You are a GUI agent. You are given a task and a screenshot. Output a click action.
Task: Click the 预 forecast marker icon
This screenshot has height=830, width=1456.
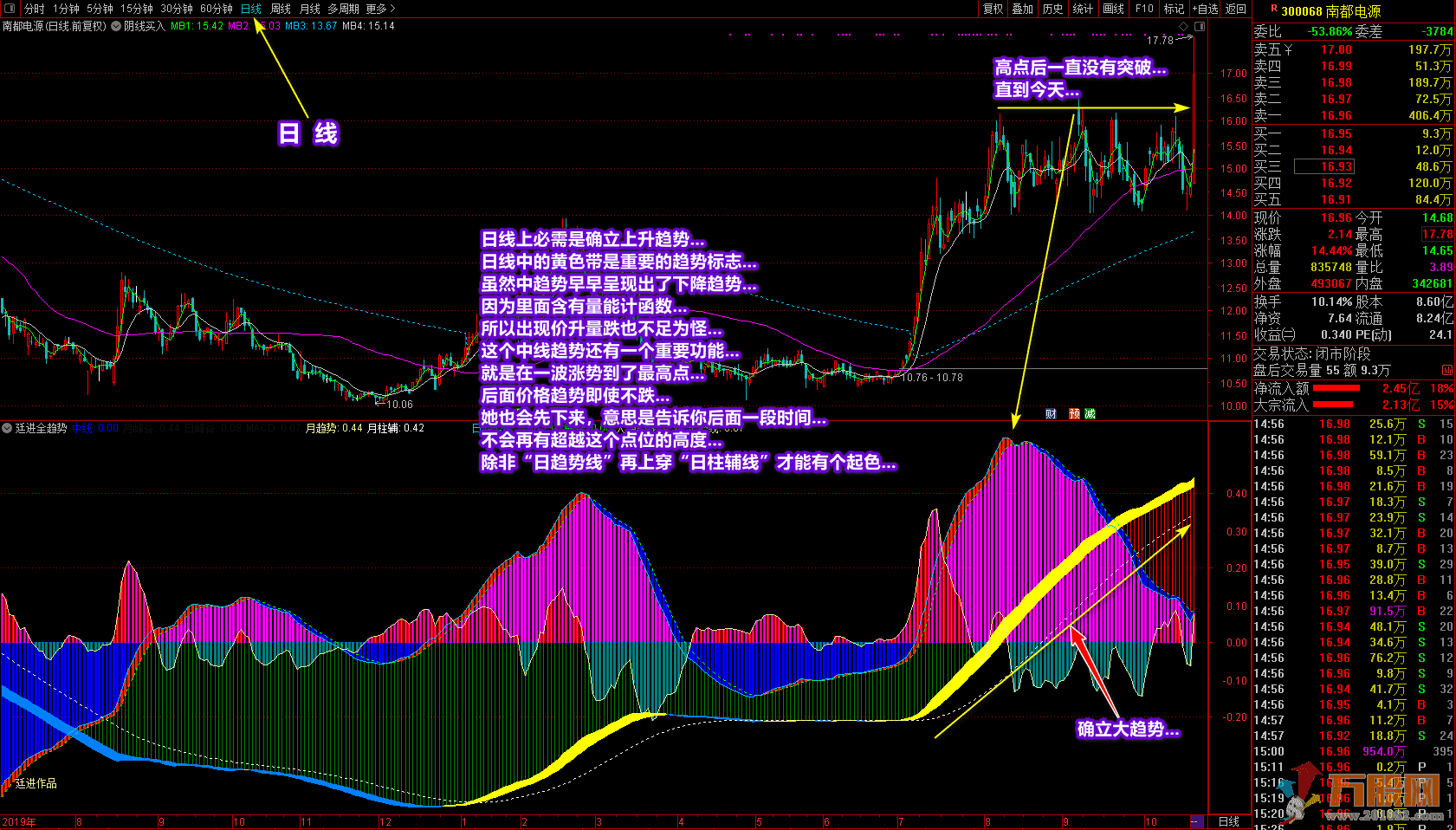click(1074, 414)
